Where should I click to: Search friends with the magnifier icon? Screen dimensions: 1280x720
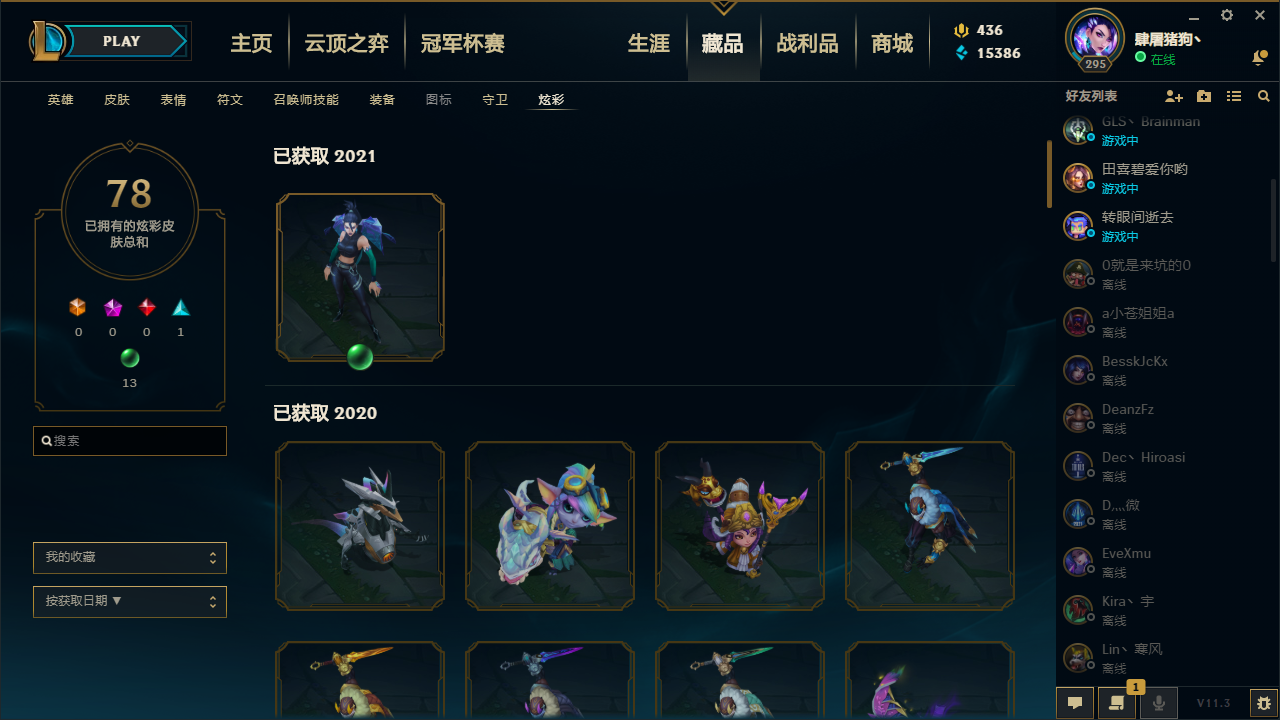pyautogui.click(x=1264, y=96)
